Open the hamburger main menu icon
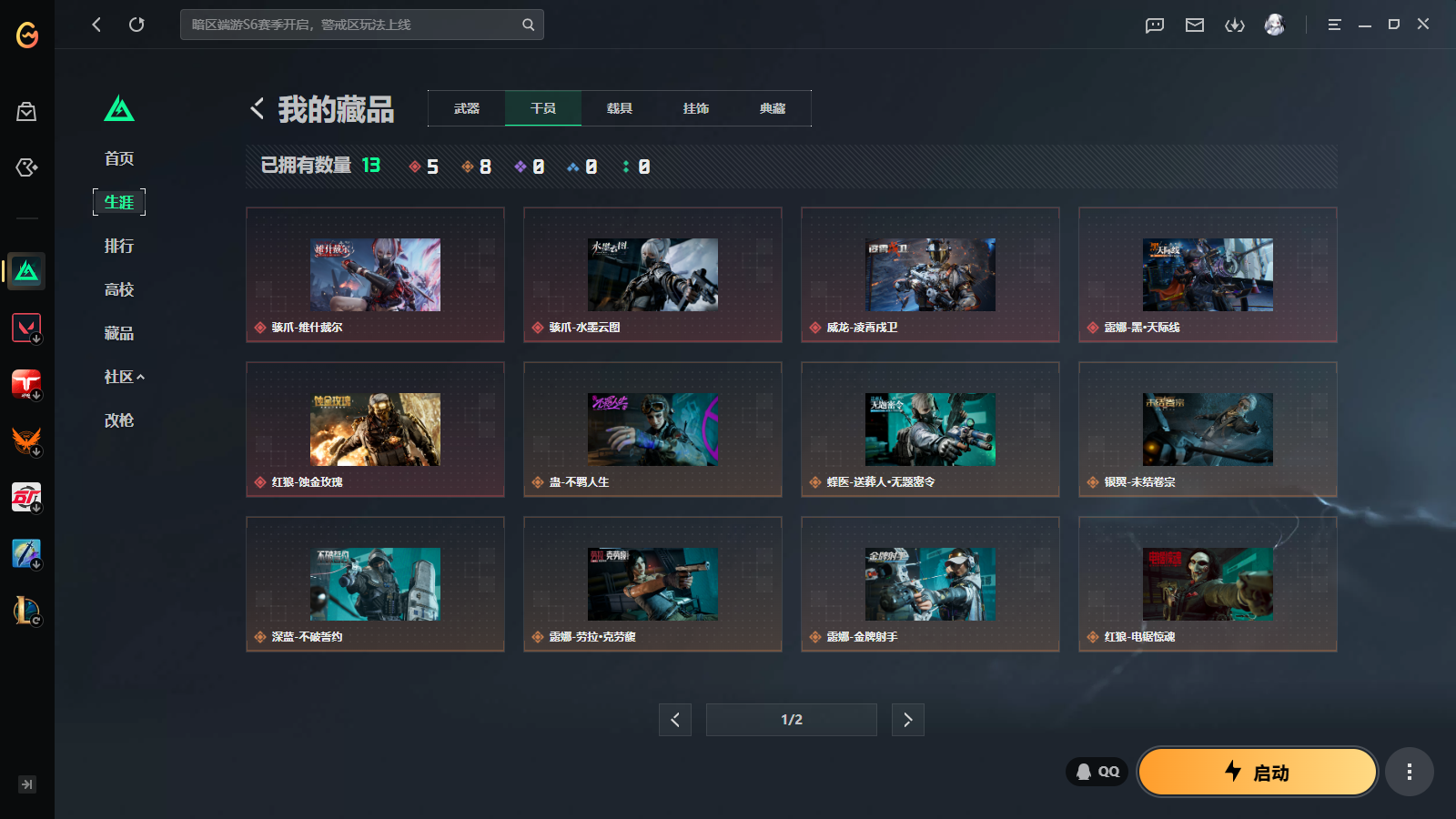 tap(1334, 25)
